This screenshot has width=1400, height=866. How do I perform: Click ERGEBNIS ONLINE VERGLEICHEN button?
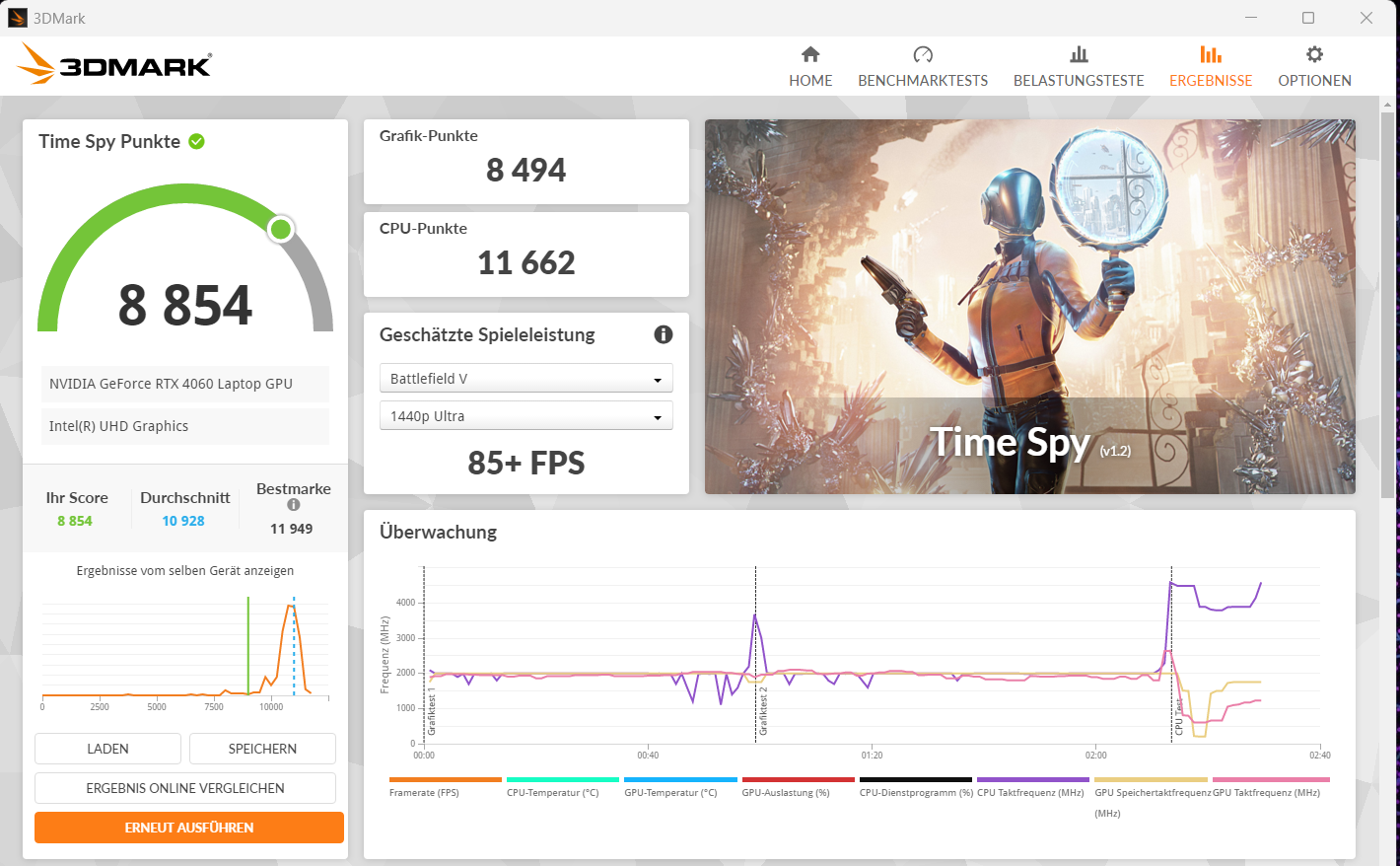pos(185,788)
